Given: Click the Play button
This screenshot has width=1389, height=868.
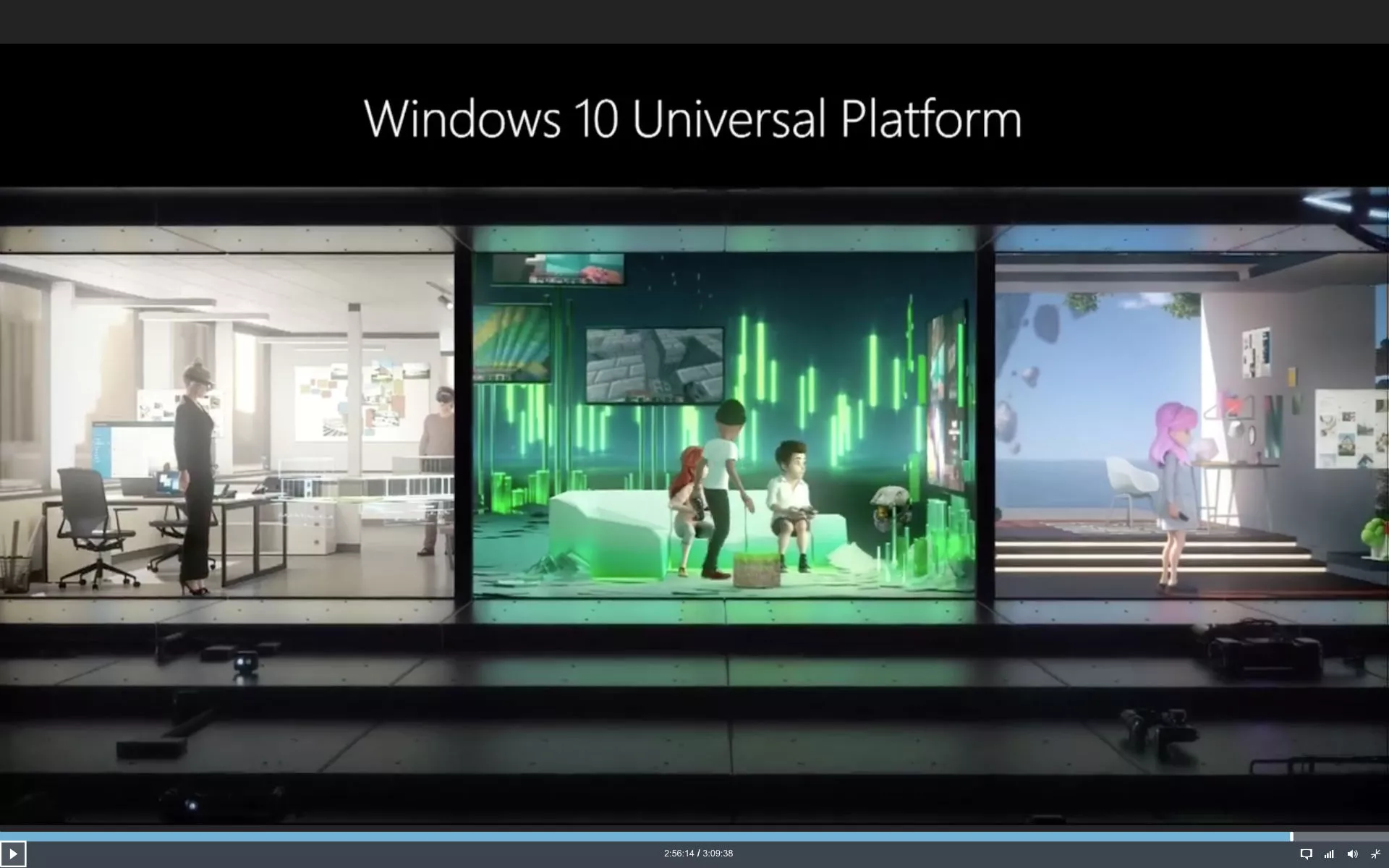Looking at the screenshot, I should tap(13, 854).
